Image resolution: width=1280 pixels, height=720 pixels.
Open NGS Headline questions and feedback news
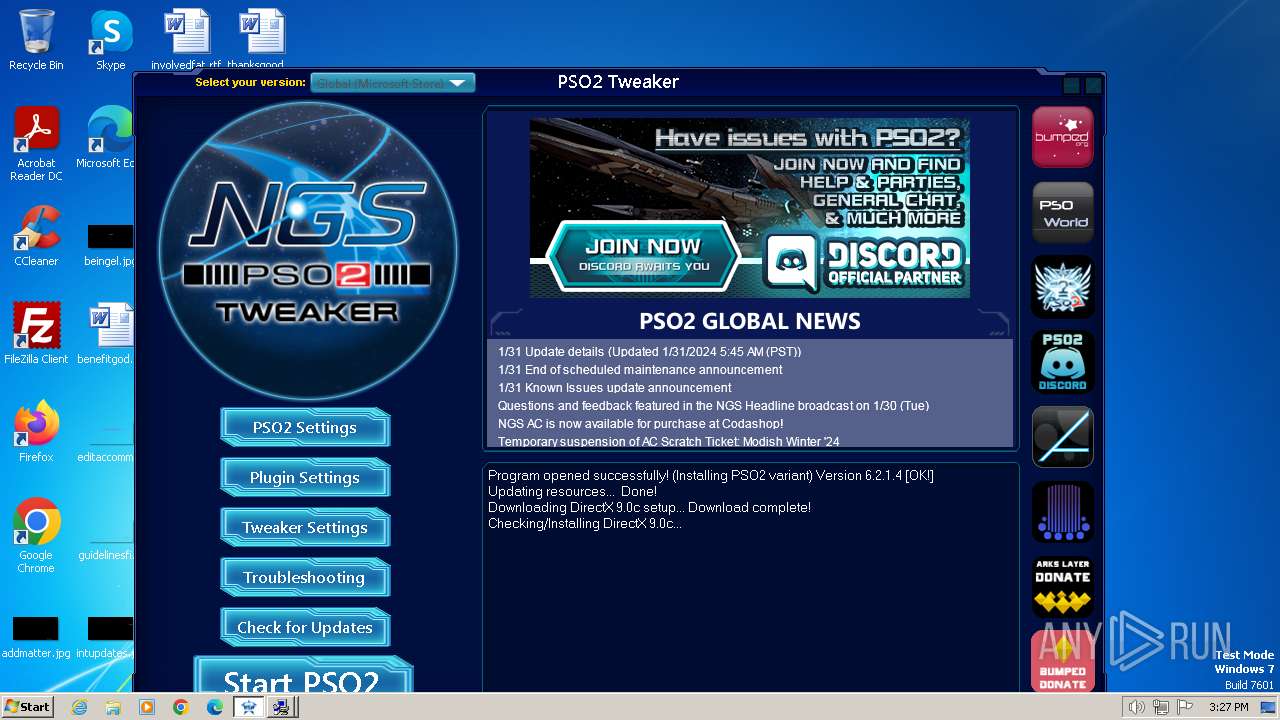tap(714, 406)
